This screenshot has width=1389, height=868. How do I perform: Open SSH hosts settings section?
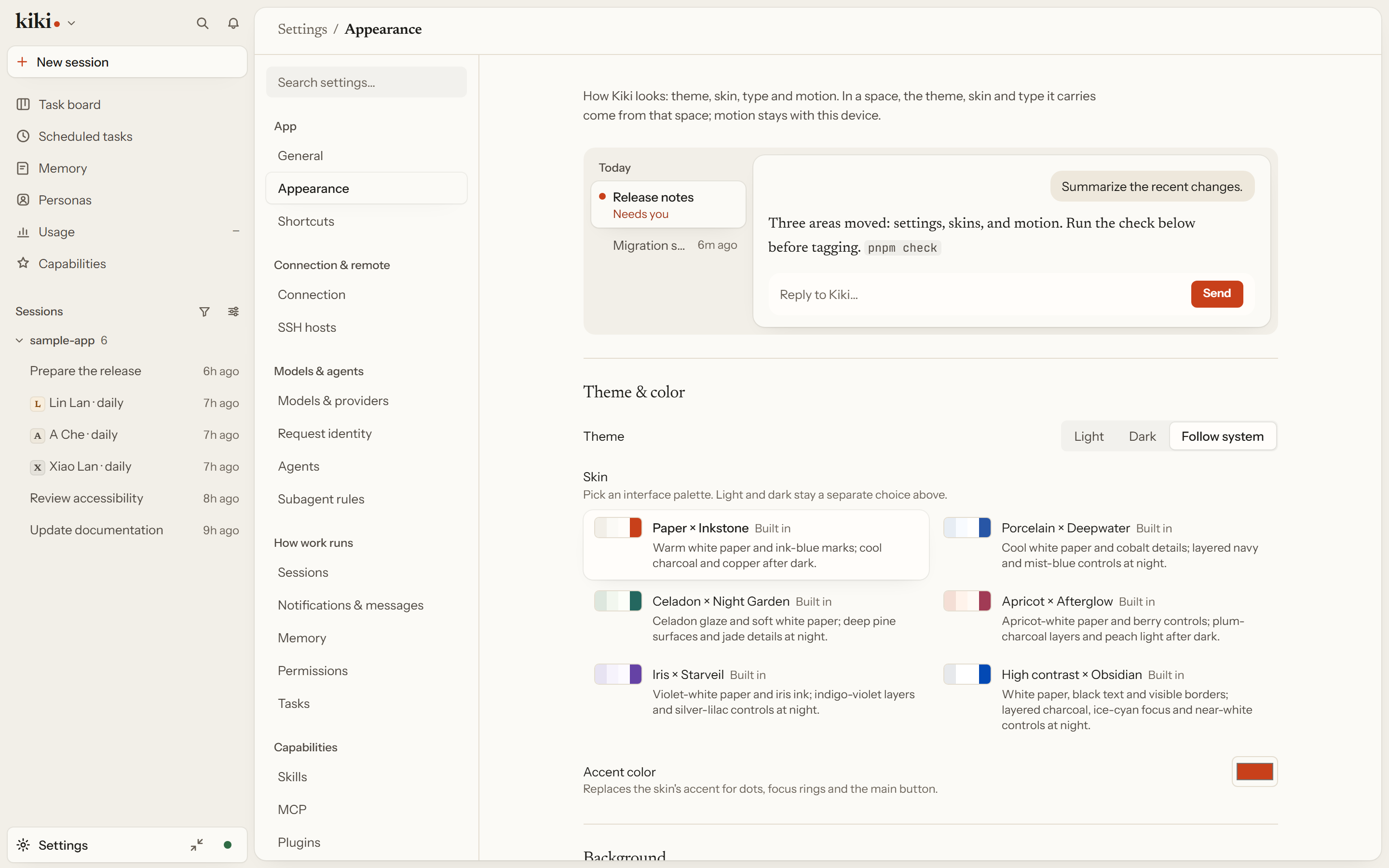pos(366,327)
